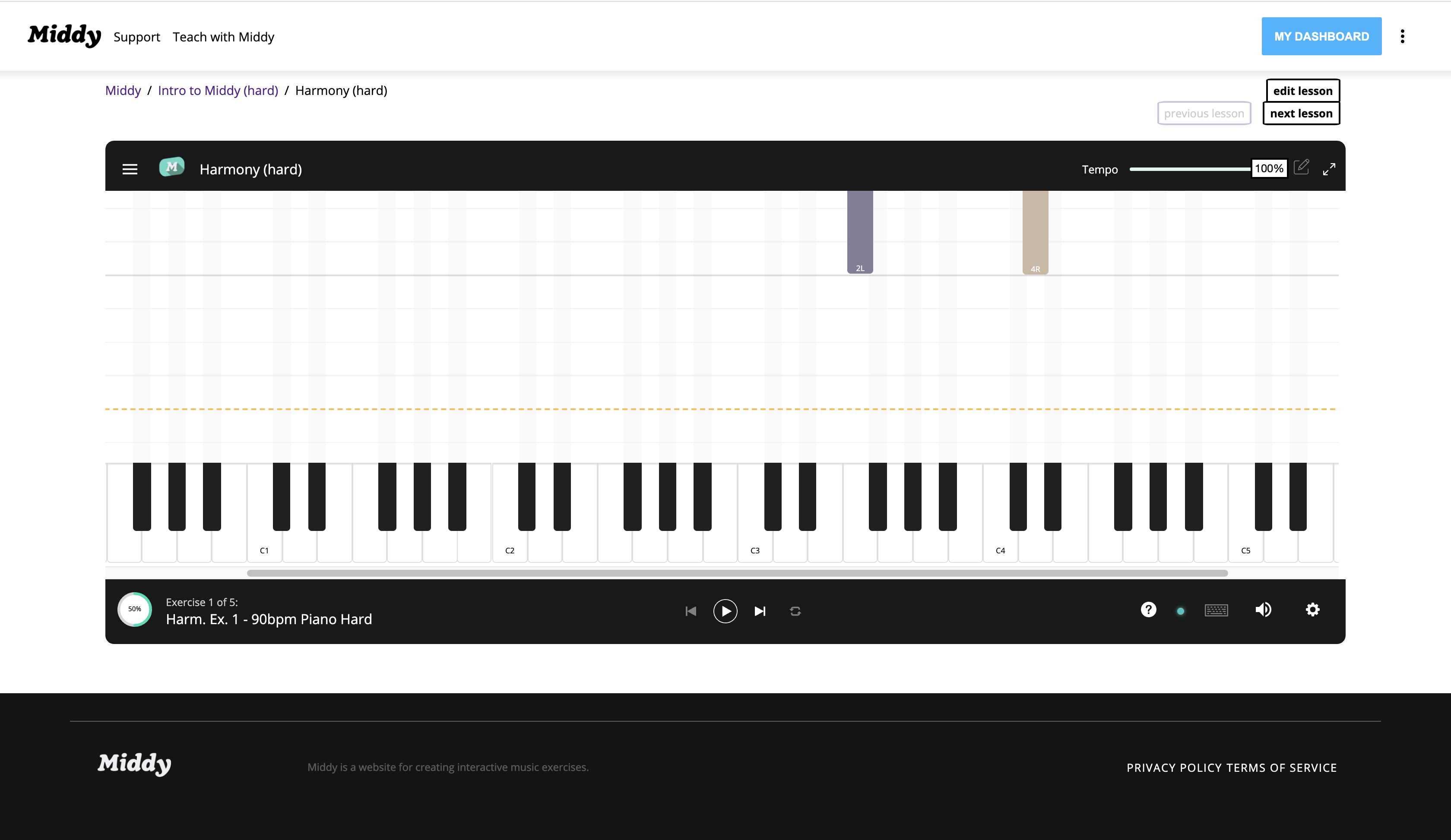Click the Middy logo in the footer
Screen dimensions: 1451x840
tap(134, 764)
